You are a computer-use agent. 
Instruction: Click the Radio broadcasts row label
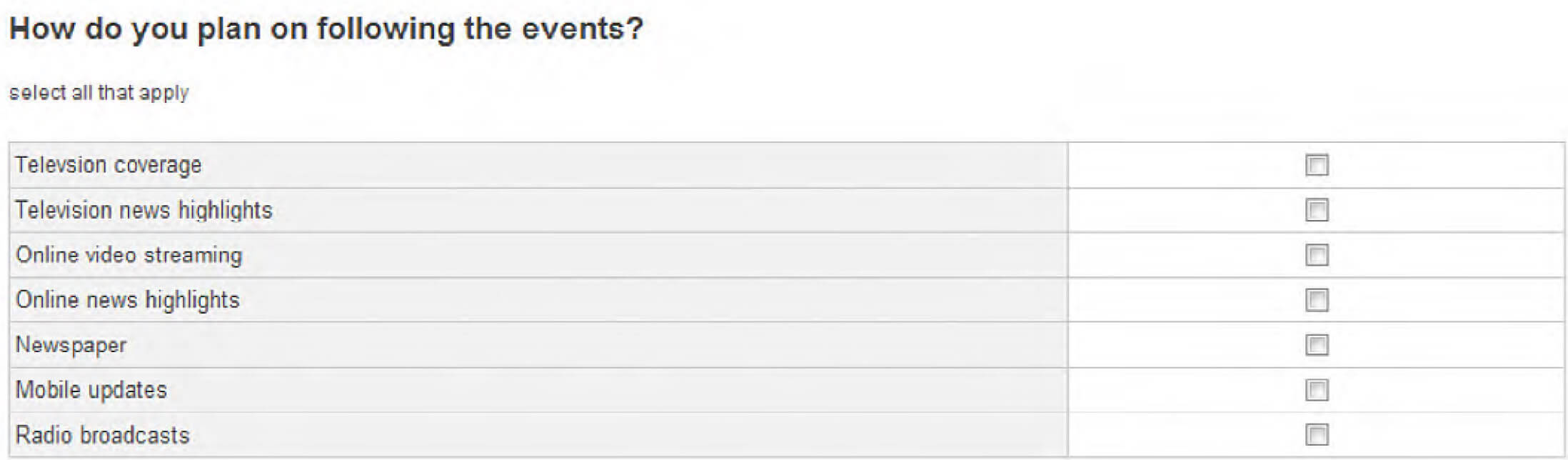pos(102,435)
